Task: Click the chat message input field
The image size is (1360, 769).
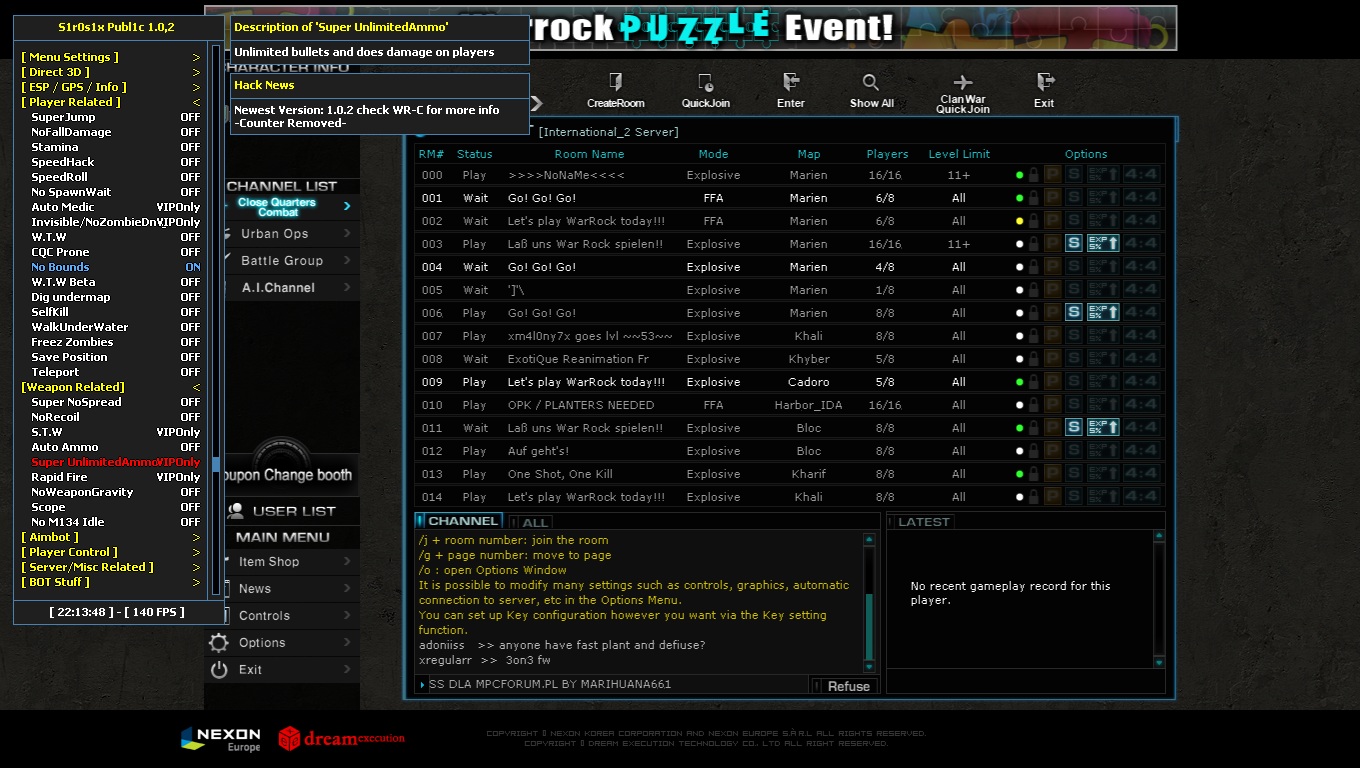Action: [618, 685]
